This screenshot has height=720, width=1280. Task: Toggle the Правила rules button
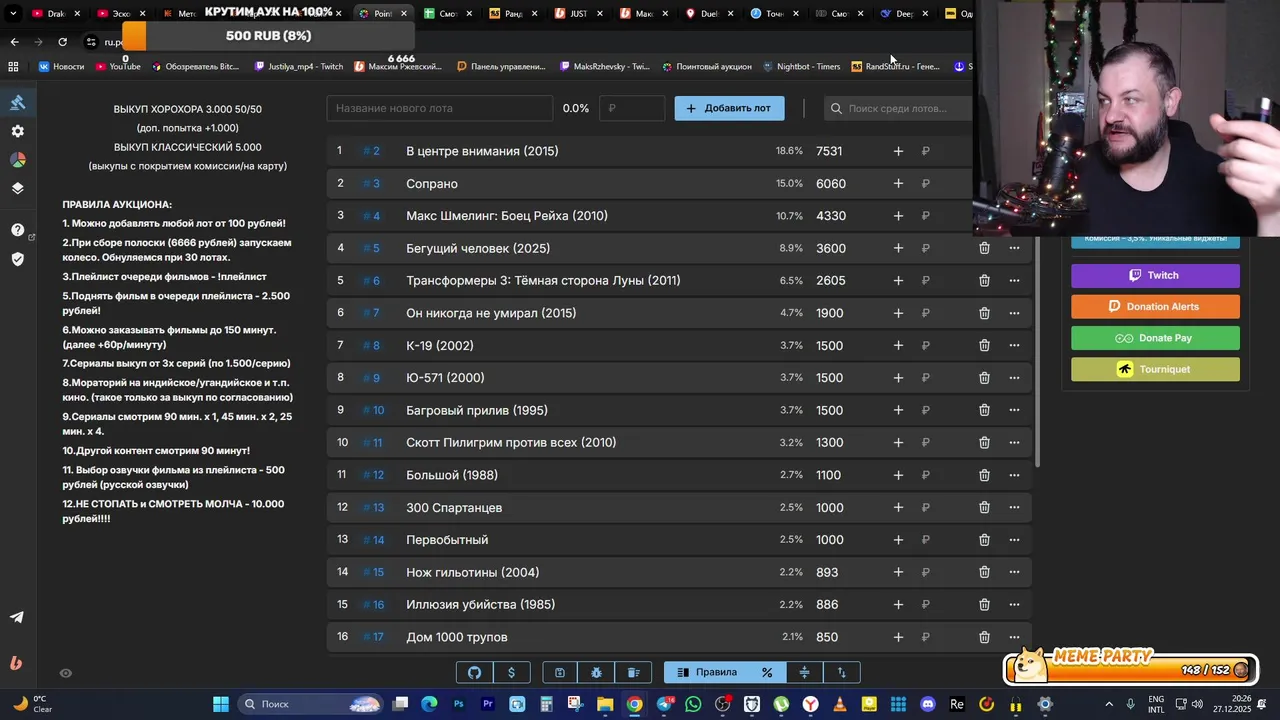707,672
